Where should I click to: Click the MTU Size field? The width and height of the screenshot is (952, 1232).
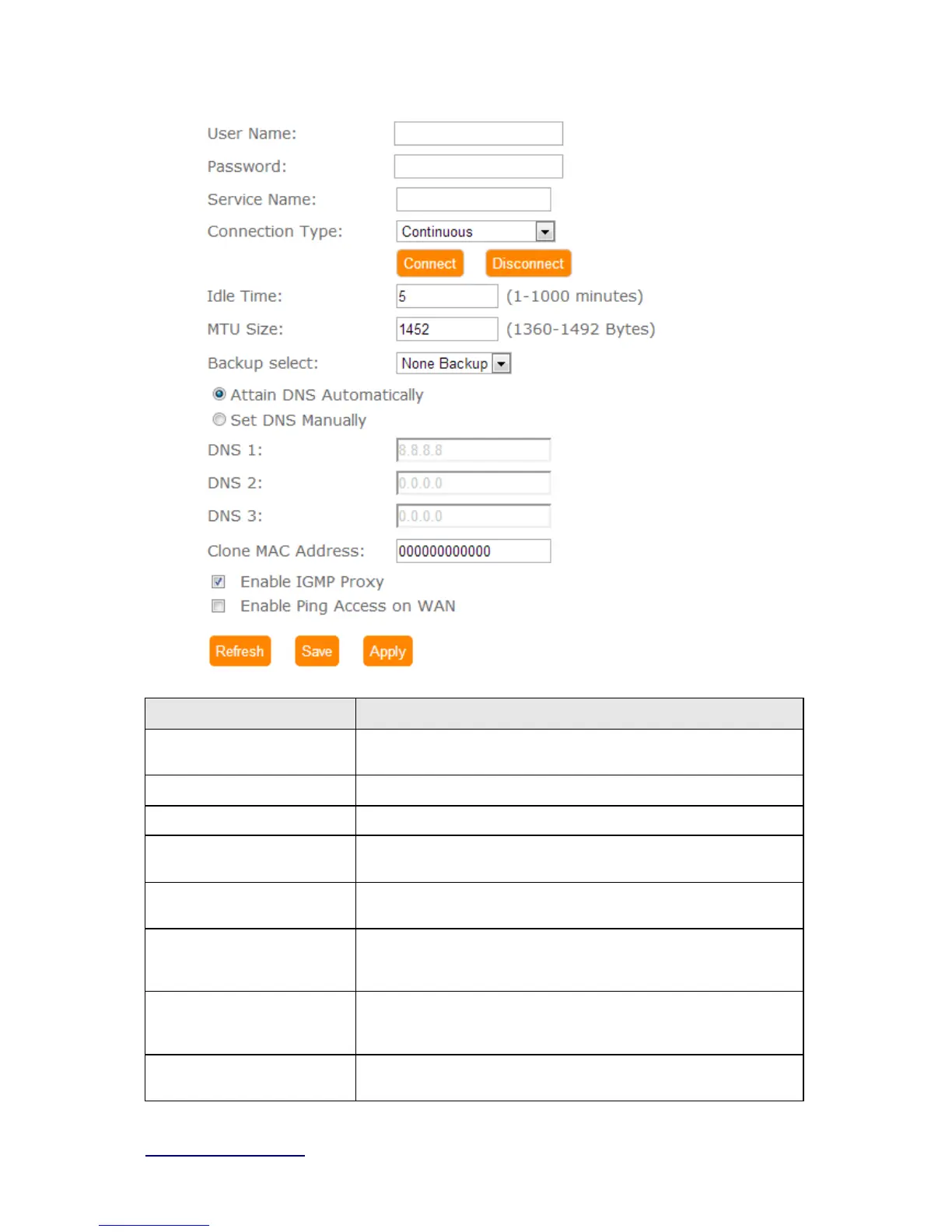(x=447, y=329)
